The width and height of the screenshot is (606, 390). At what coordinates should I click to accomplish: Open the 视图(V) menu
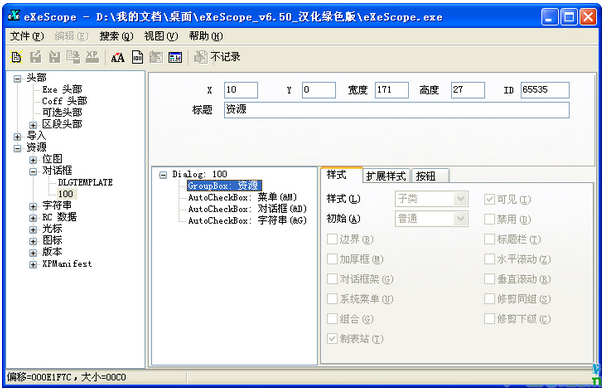point(161,36)
